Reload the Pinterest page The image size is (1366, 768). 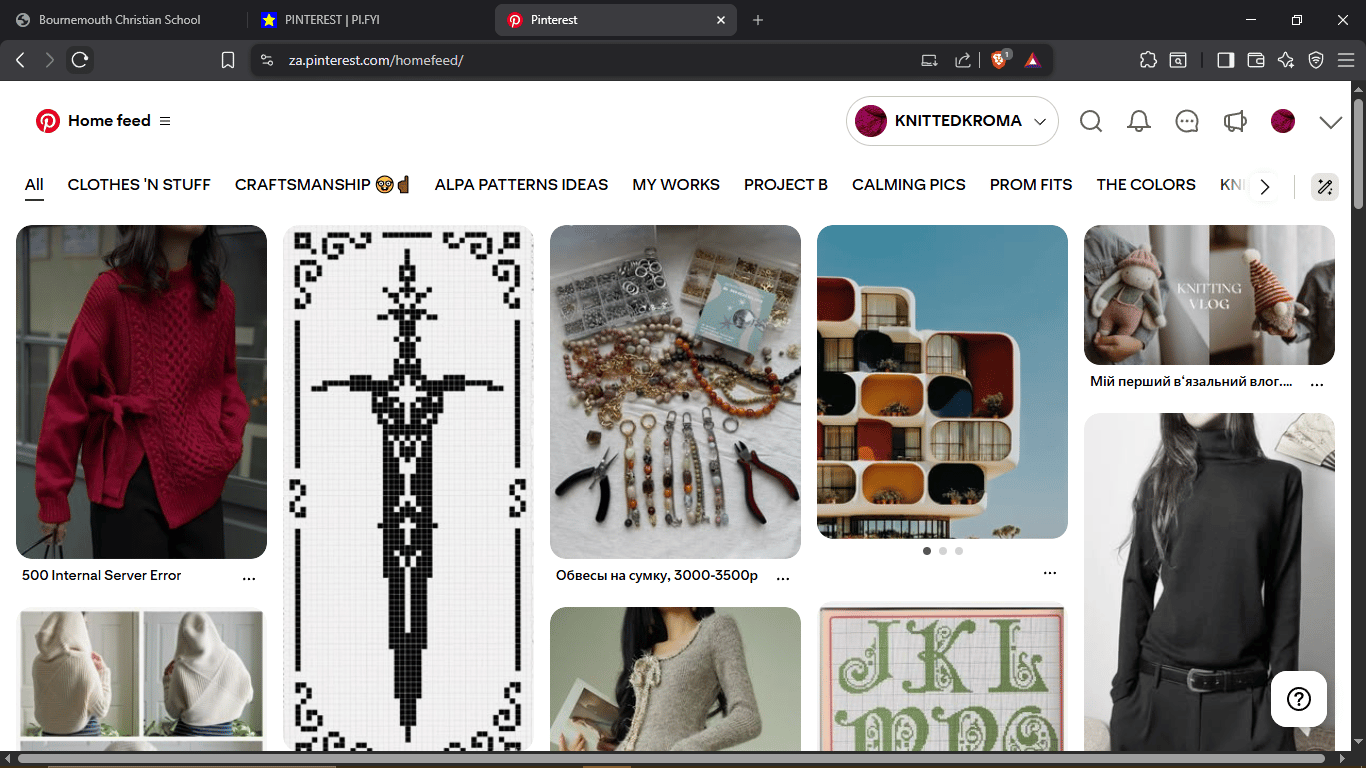tap(80, 60)
